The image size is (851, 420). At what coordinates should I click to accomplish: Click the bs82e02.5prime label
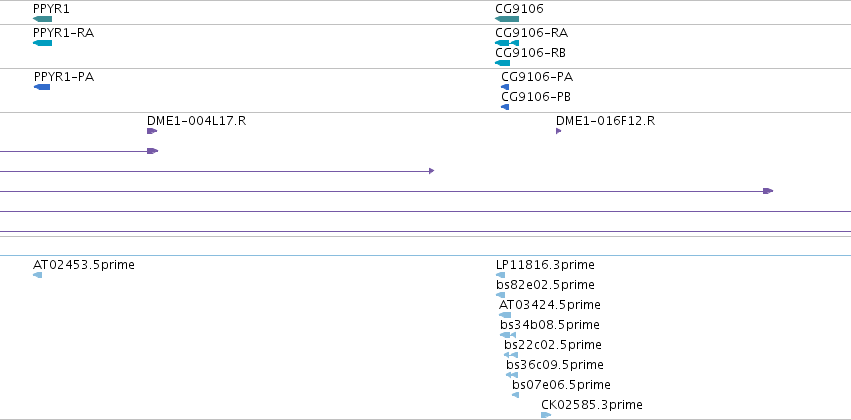coord(545,285)
